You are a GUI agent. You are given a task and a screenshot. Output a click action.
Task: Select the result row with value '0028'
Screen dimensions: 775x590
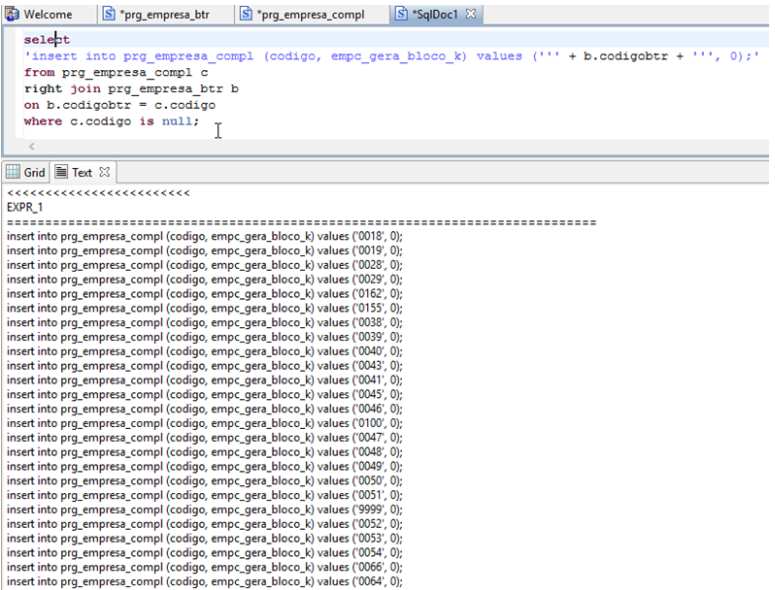tap(205, 265)
